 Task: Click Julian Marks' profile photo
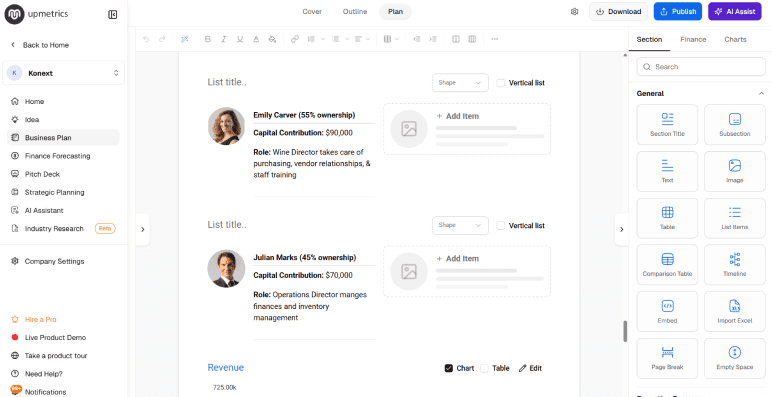pos(226,268)
